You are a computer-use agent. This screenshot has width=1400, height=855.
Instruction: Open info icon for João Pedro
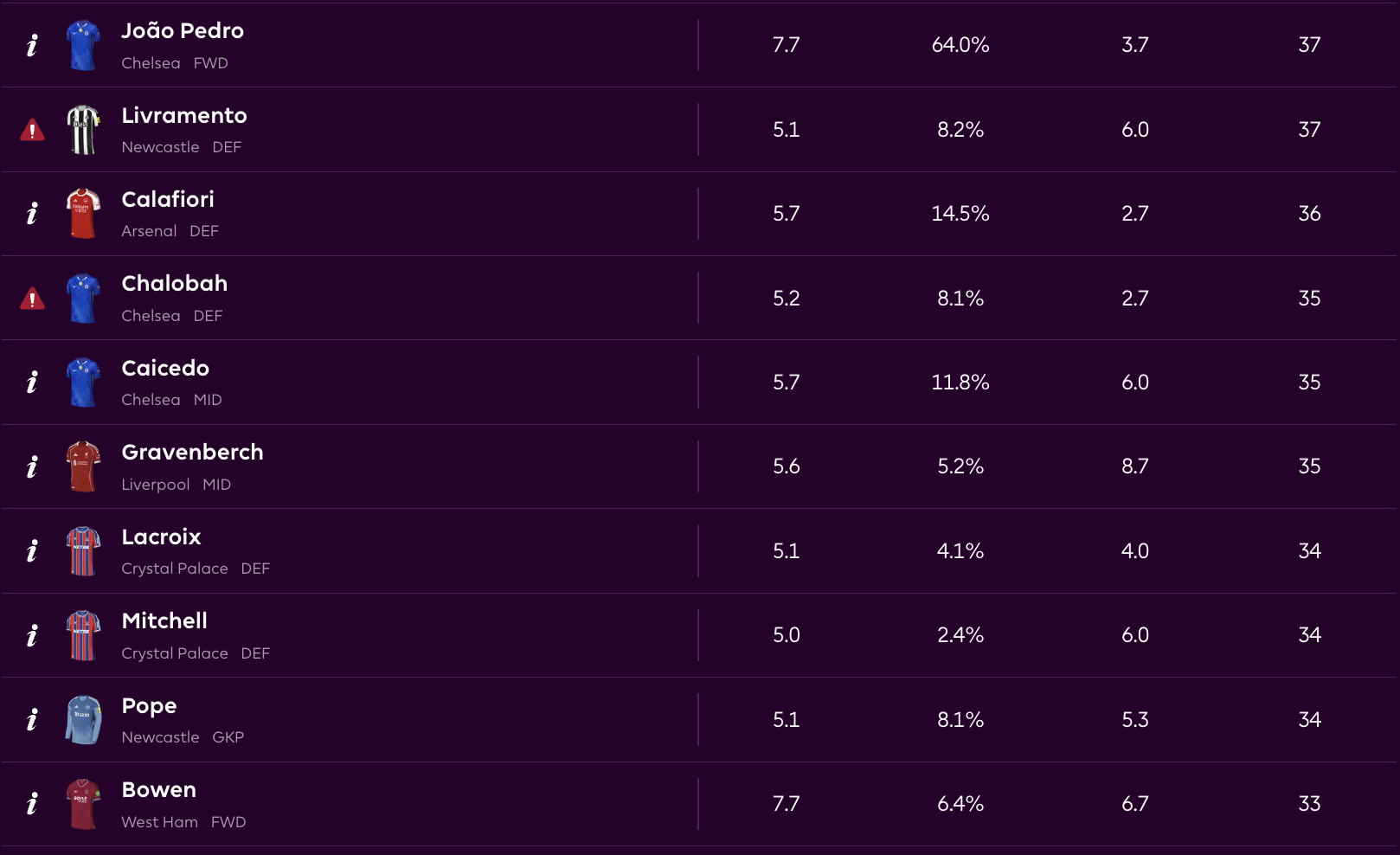click(x=32, y=45)
